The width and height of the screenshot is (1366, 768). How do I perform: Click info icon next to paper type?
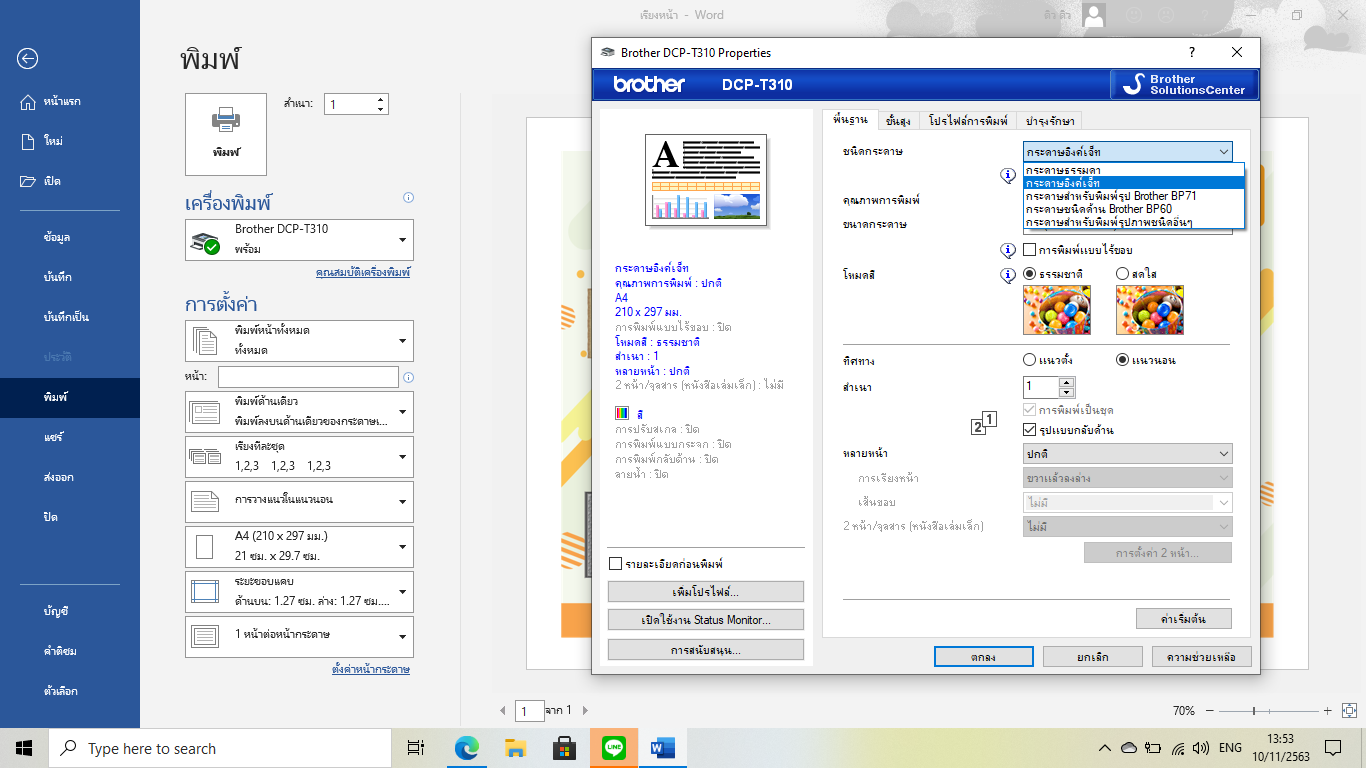point(1009,176)
